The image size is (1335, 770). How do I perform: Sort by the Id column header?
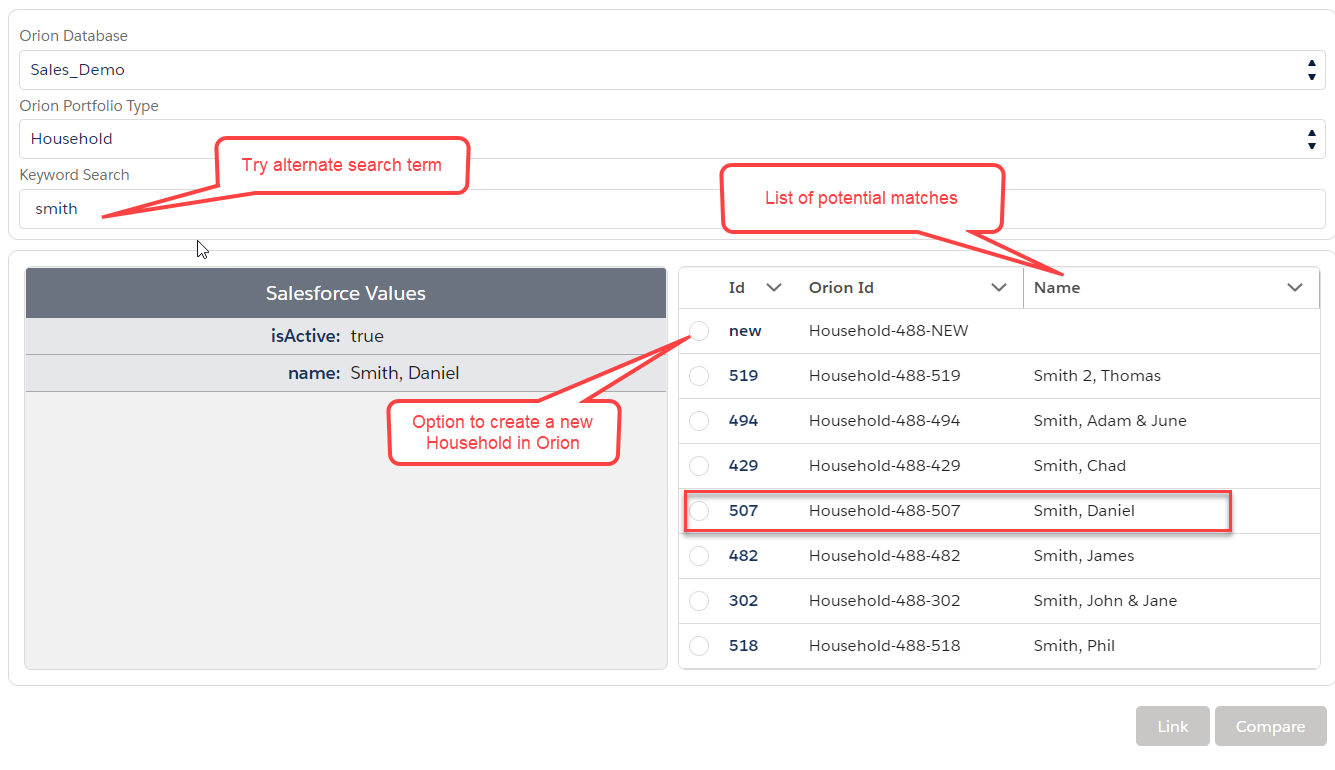coord(737,288)
